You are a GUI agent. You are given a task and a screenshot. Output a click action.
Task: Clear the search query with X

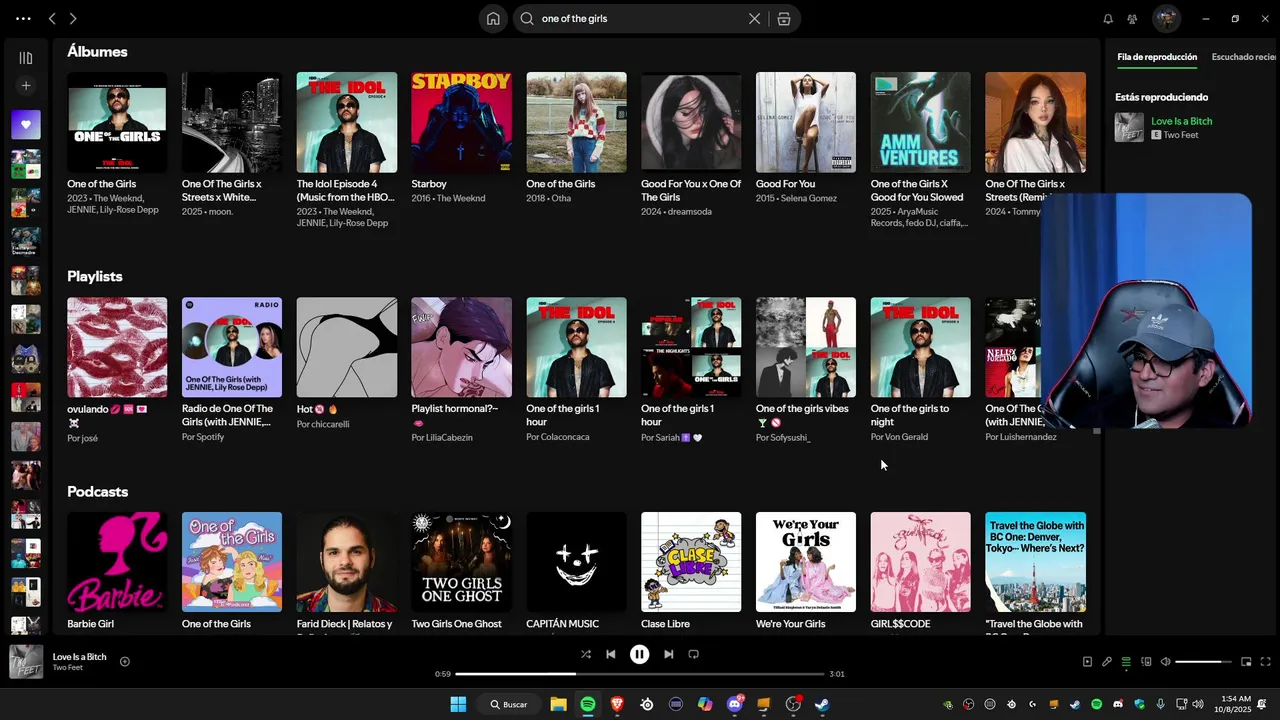[x=755, y=18]
